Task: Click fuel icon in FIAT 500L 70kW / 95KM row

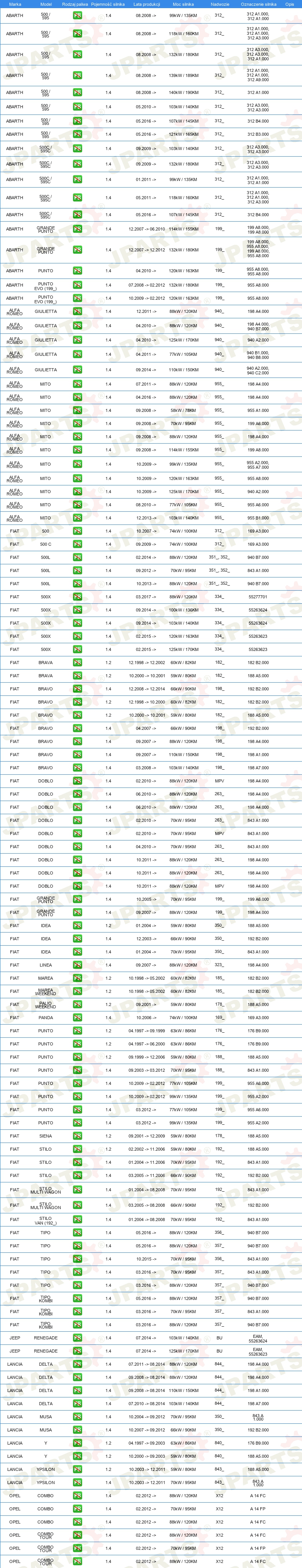Action: pyautogui.click(x=77, y=570)
